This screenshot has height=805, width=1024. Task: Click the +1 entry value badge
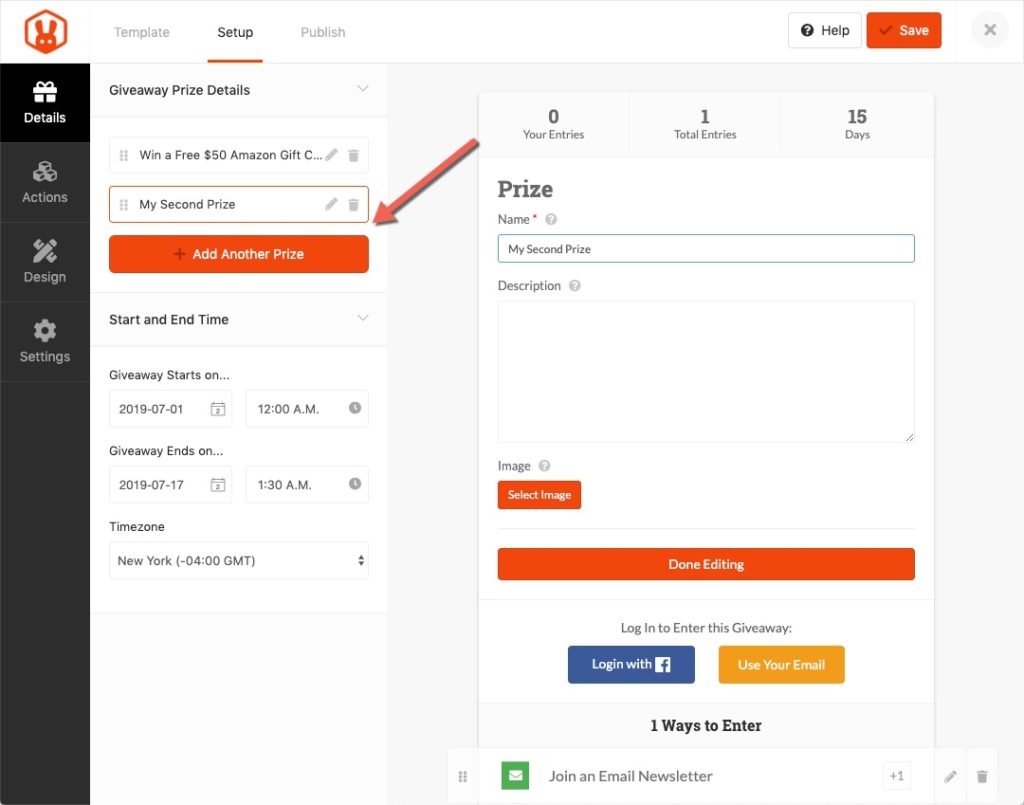point(896,776)
